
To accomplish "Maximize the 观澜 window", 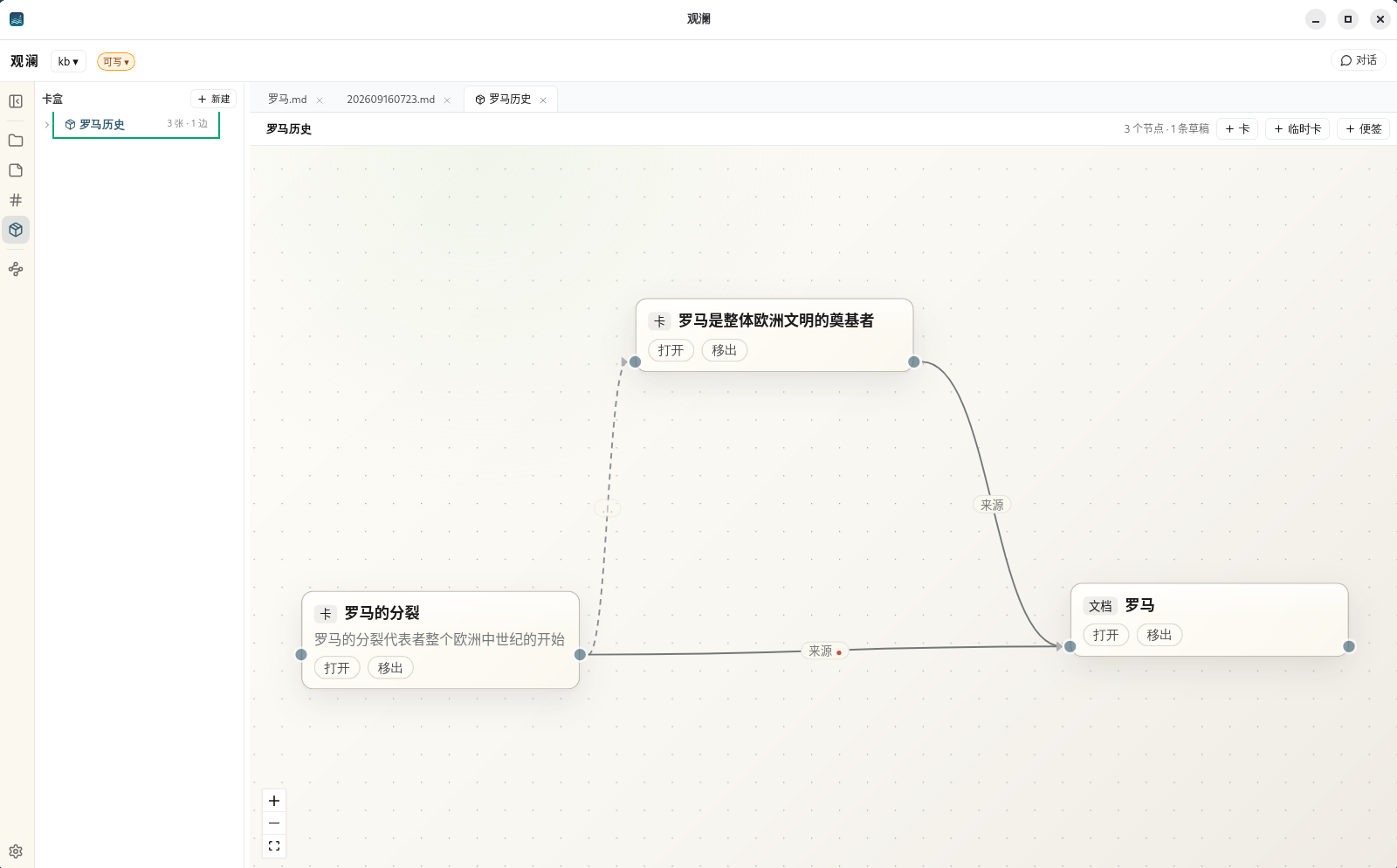I will point(1348,19).
